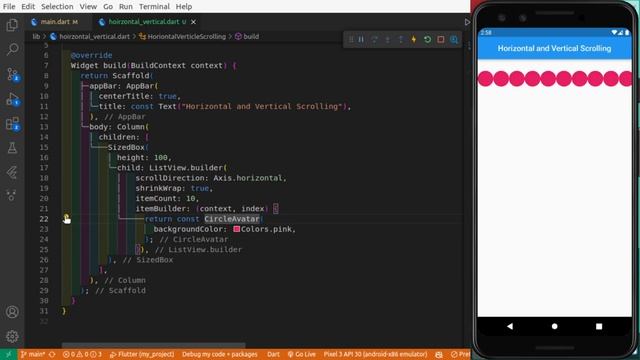Screen dimensions: 640x360
Task: Click the horizontal scrollbar under the editor
Action: click(153, 345)
